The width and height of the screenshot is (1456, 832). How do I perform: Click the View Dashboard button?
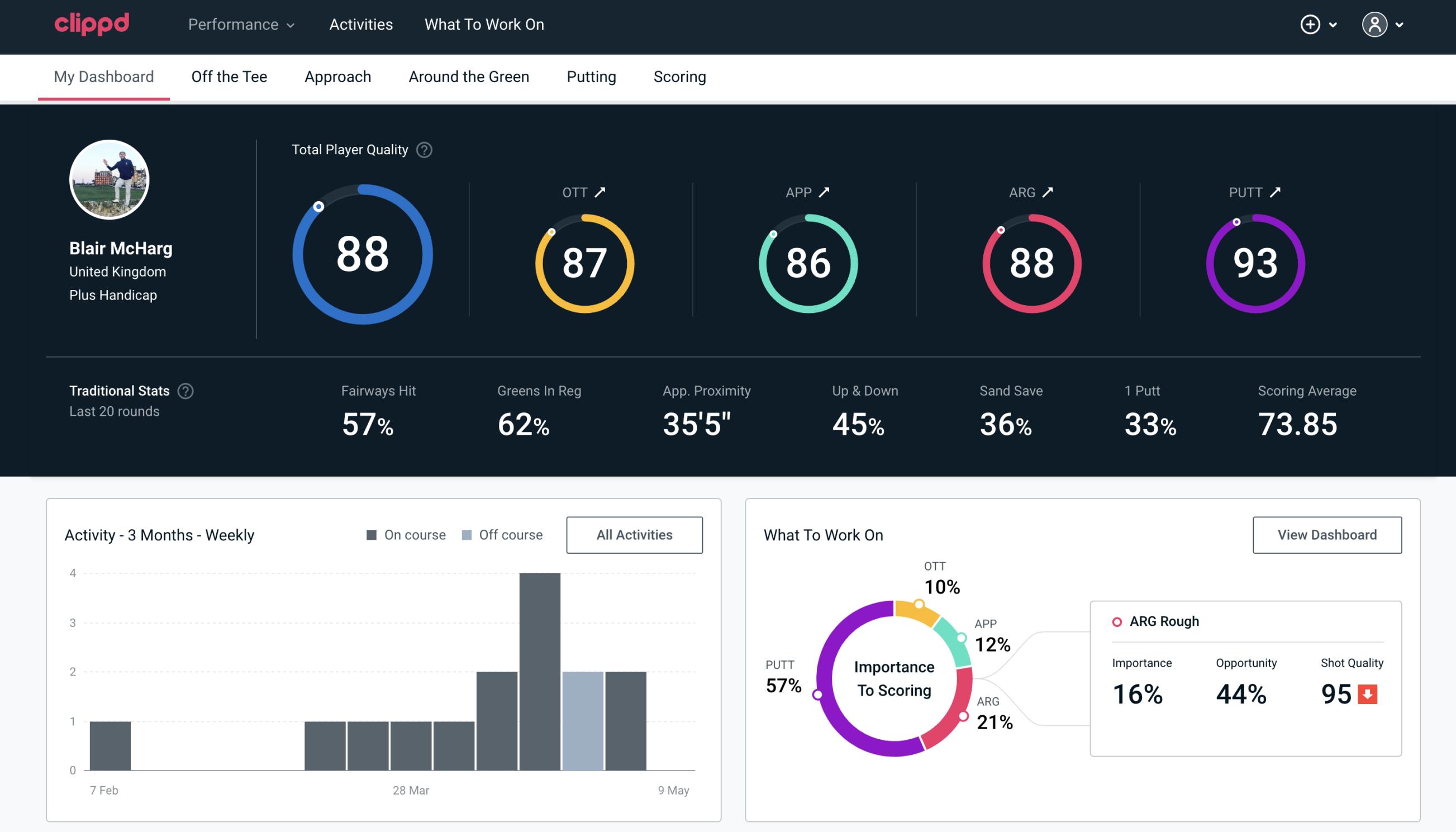tap(1326, 534)
